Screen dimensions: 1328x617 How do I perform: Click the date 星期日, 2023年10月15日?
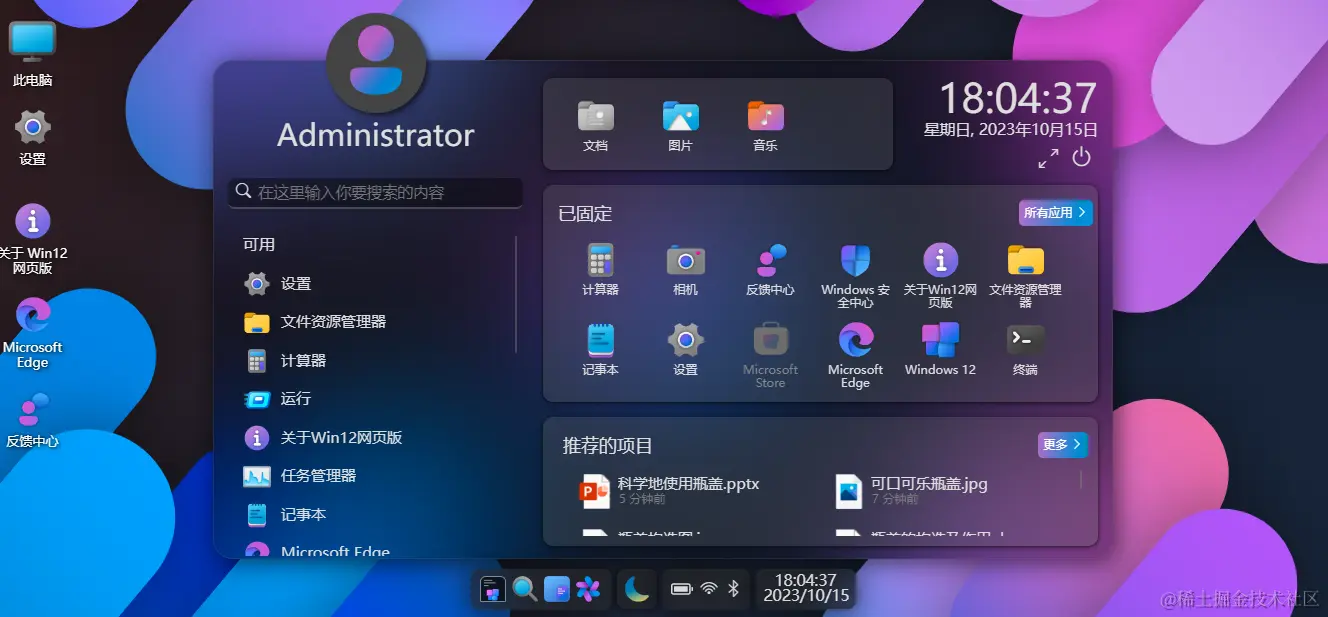coord(1010,130)
